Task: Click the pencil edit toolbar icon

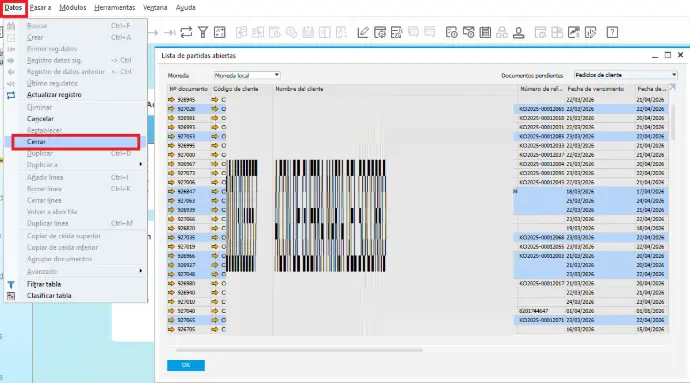Action: pyautogui.click(x=363, y=32)
